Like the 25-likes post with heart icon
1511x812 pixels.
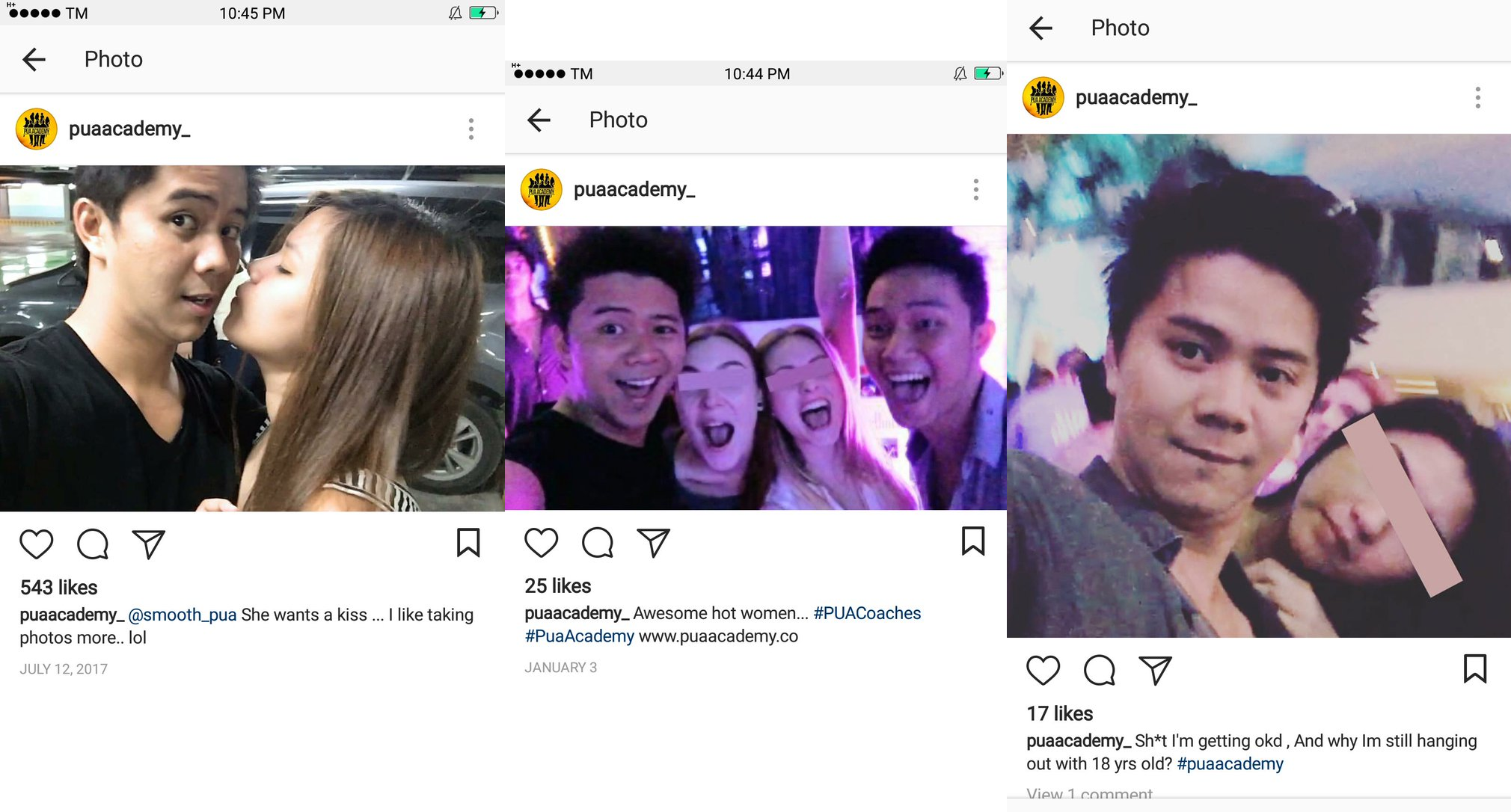(541, 542)
